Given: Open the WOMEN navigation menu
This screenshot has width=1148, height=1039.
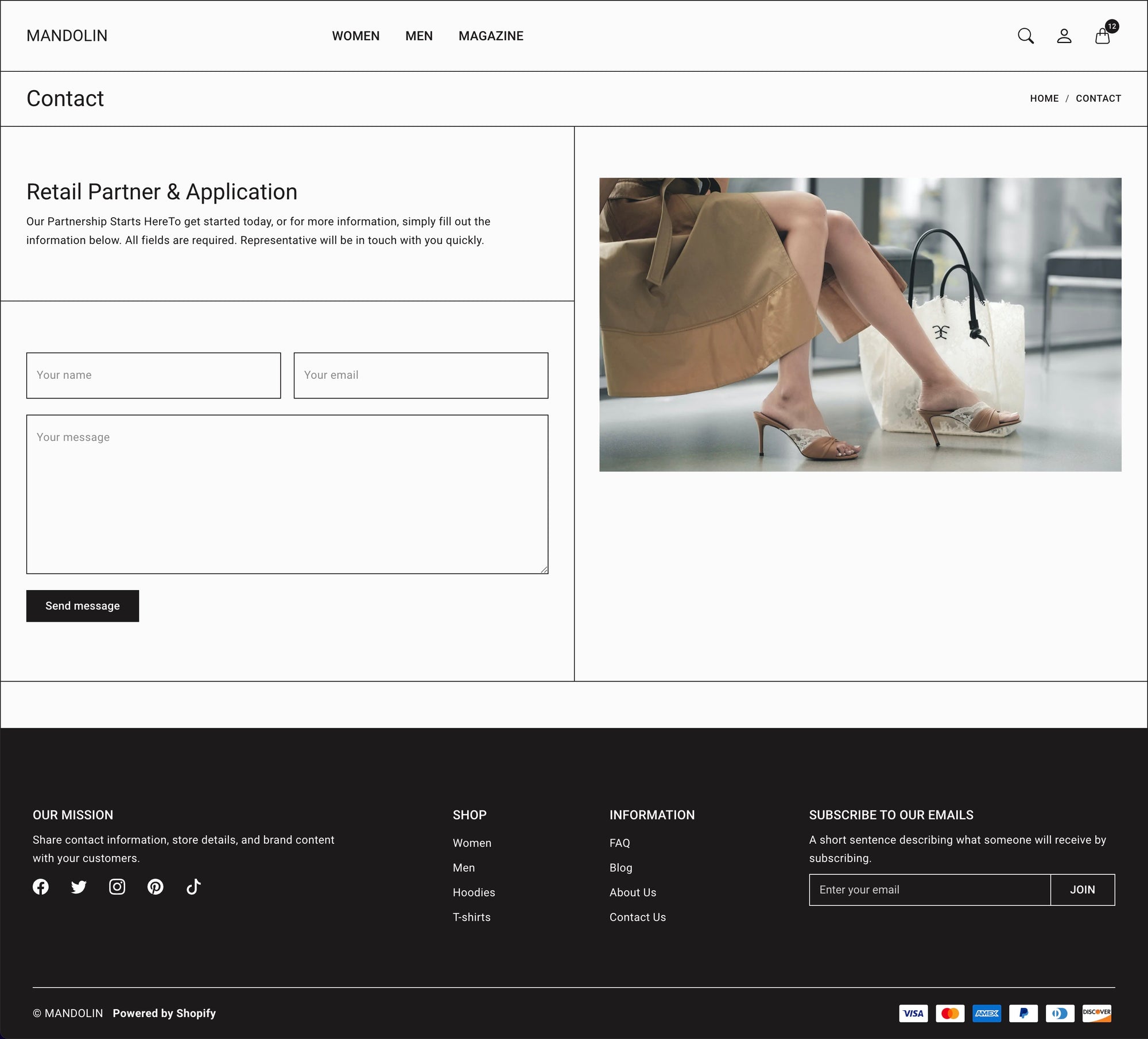Looking at the screenshot, I should tap(356, 36).
